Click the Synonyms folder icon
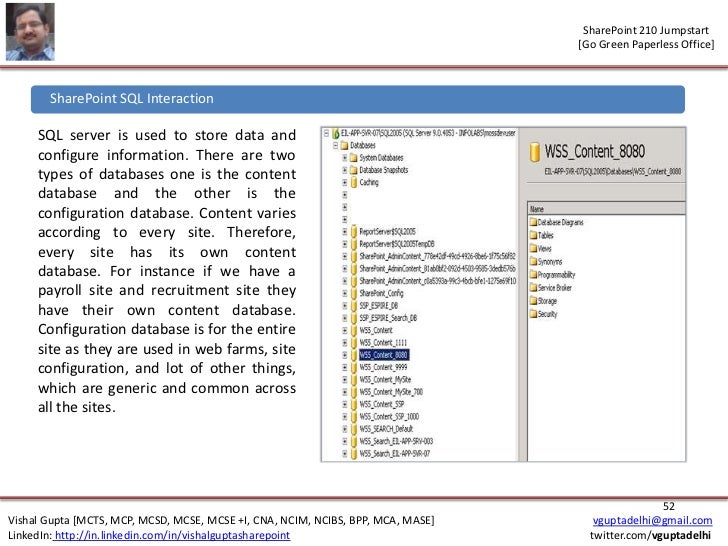 [x=533, y=261]
